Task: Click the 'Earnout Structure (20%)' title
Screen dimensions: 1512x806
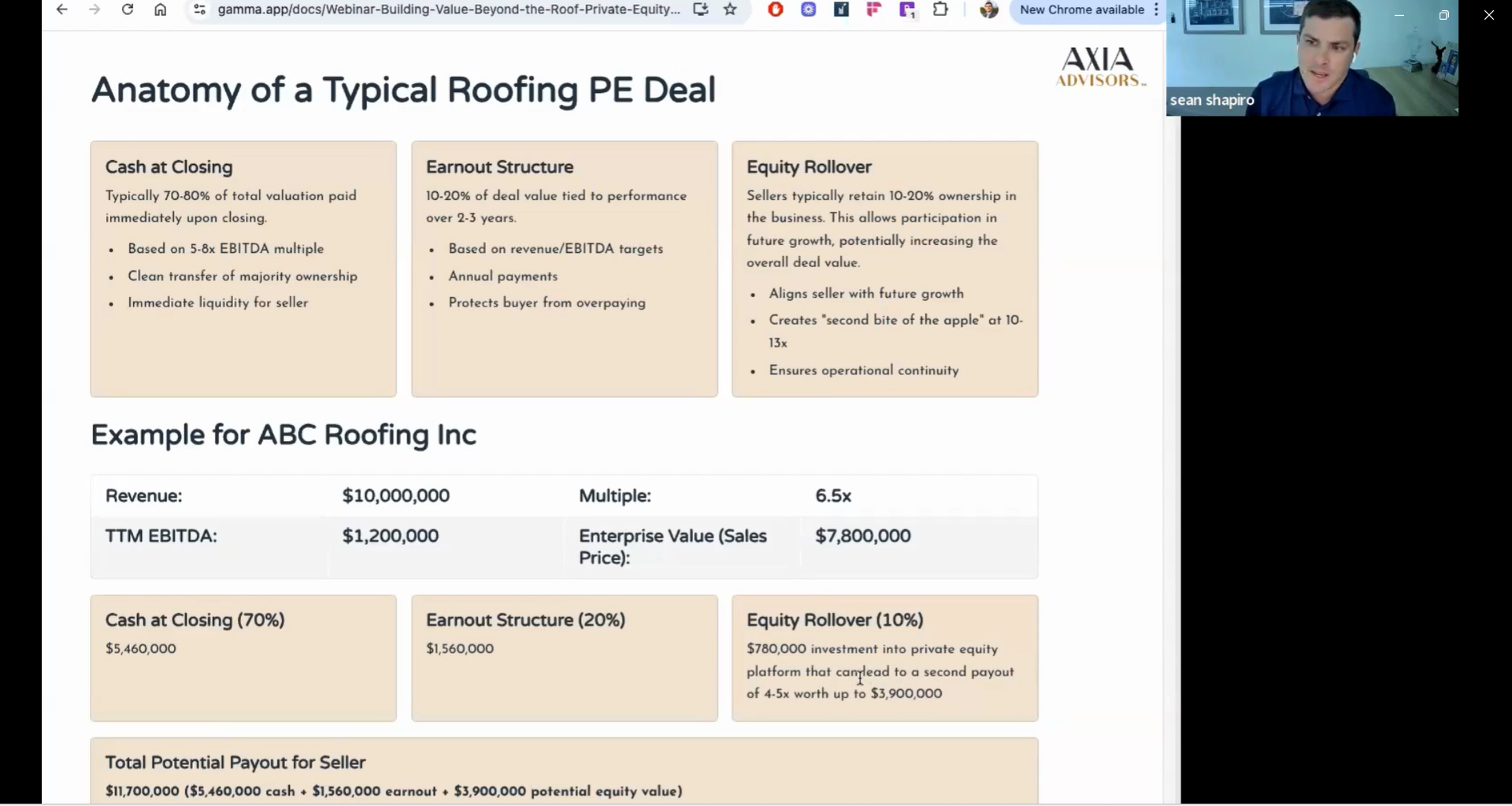Action: click(526, 620)
